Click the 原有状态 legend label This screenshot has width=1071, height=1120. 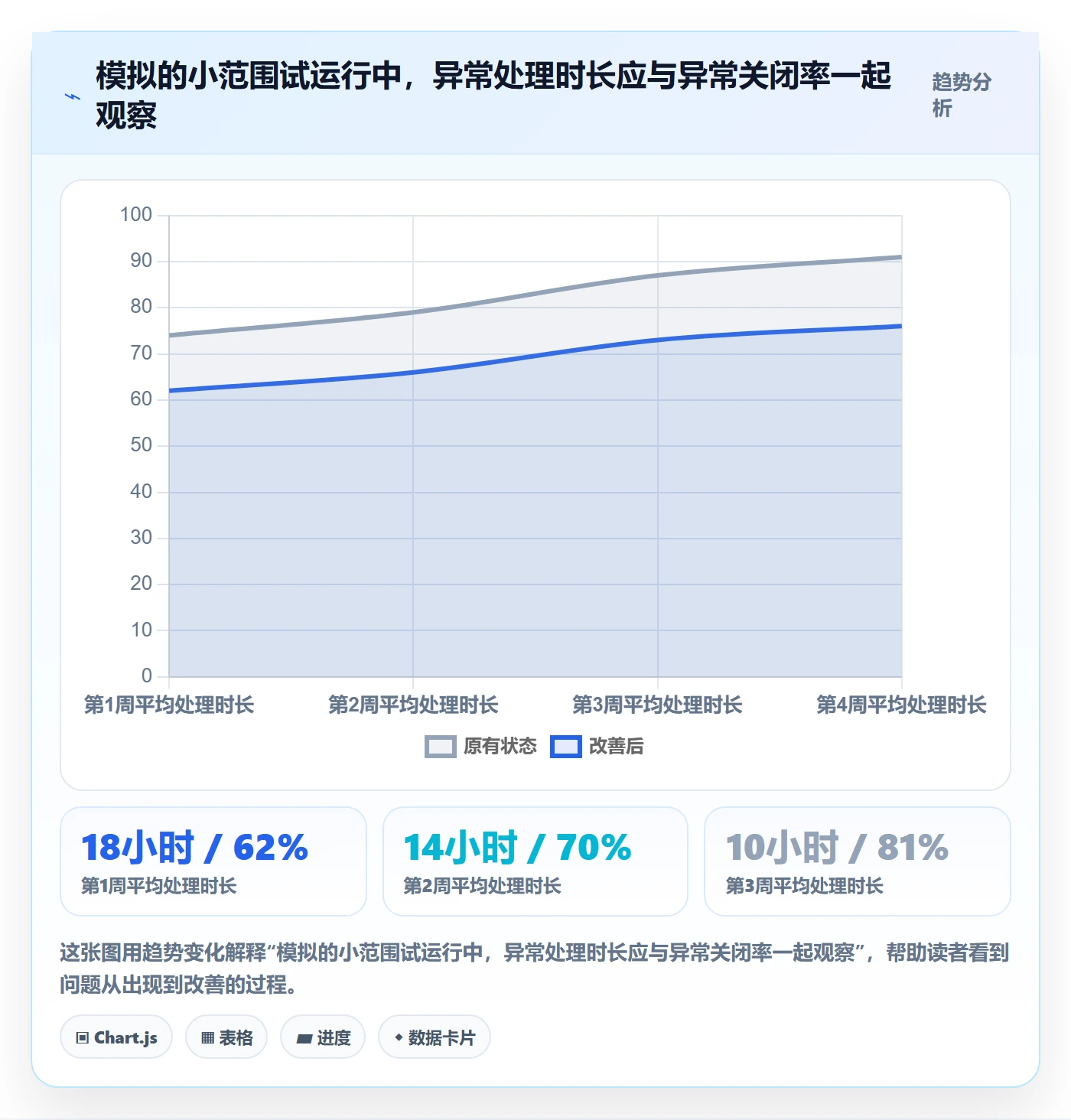(500, 747)
